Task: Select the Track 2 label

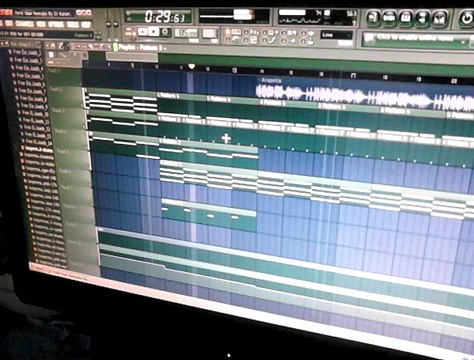Action: (x=66, y=97)
